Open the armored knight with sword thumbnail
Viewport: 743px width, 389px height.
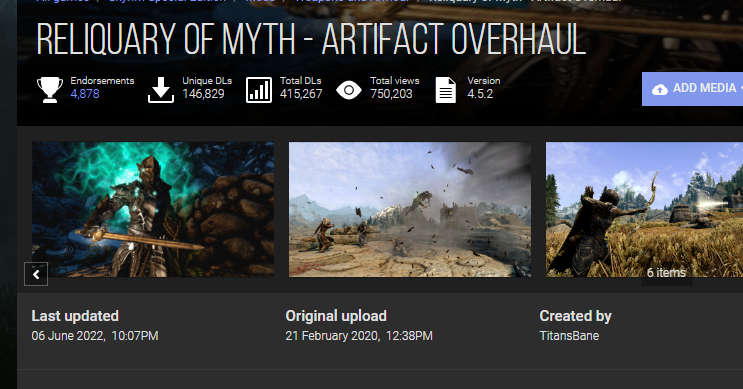[x=153, y=209]
